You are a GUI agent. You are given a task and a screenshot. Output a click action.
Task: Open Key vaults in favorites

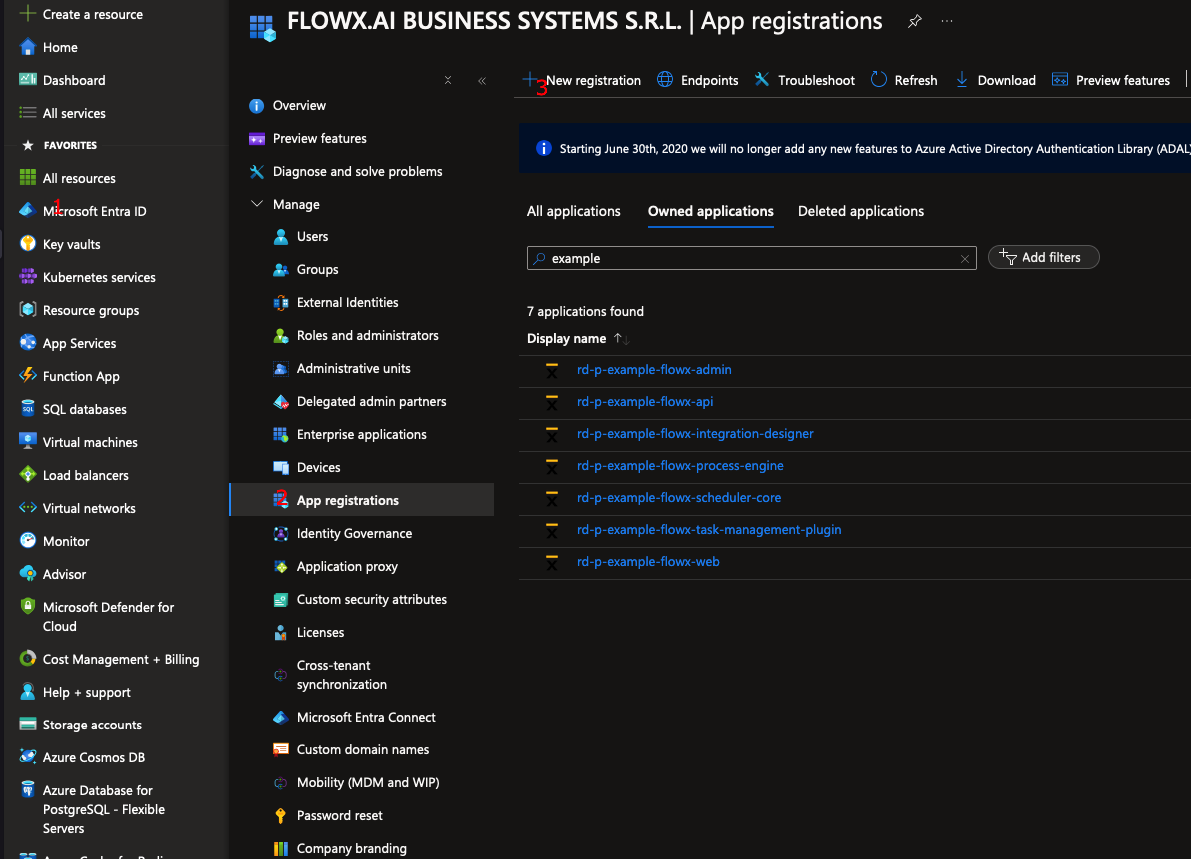[x=71, y=244]
